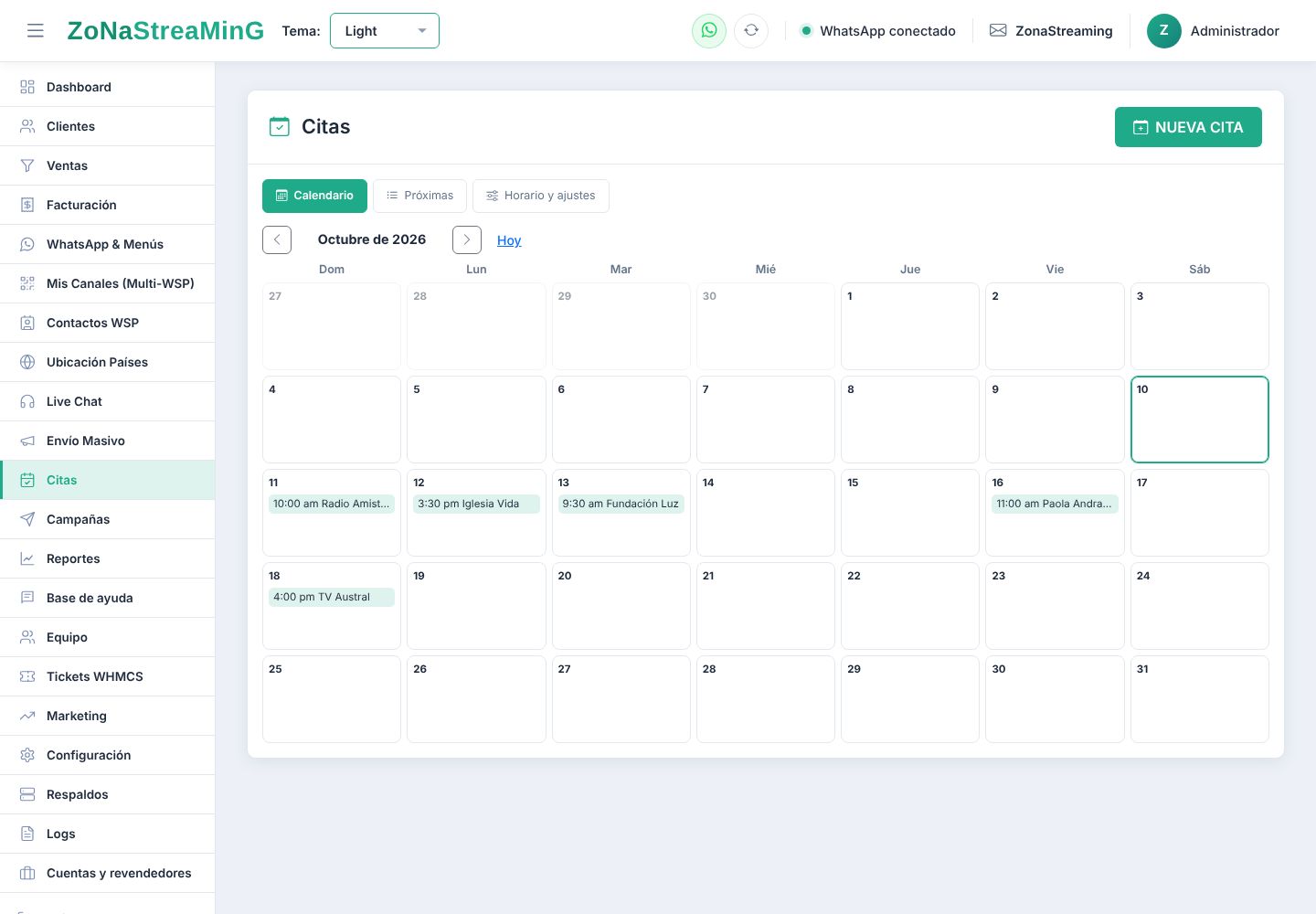Open Base de ayuda in sidebar
Screen dimensions: 1316x914
(108, 598)
